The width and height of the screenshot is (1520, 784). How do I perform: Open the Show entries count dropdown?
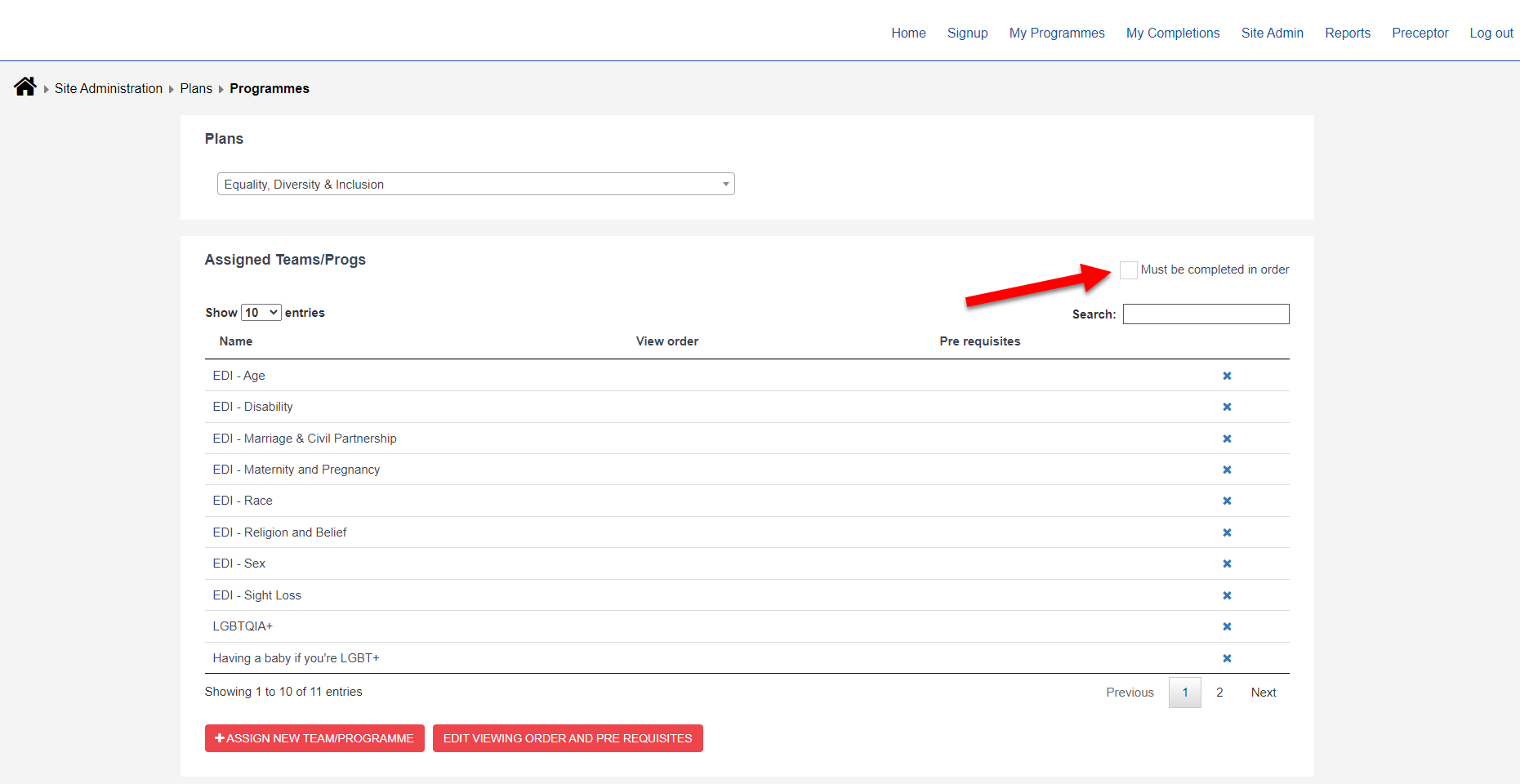click(x=261, y=313)
